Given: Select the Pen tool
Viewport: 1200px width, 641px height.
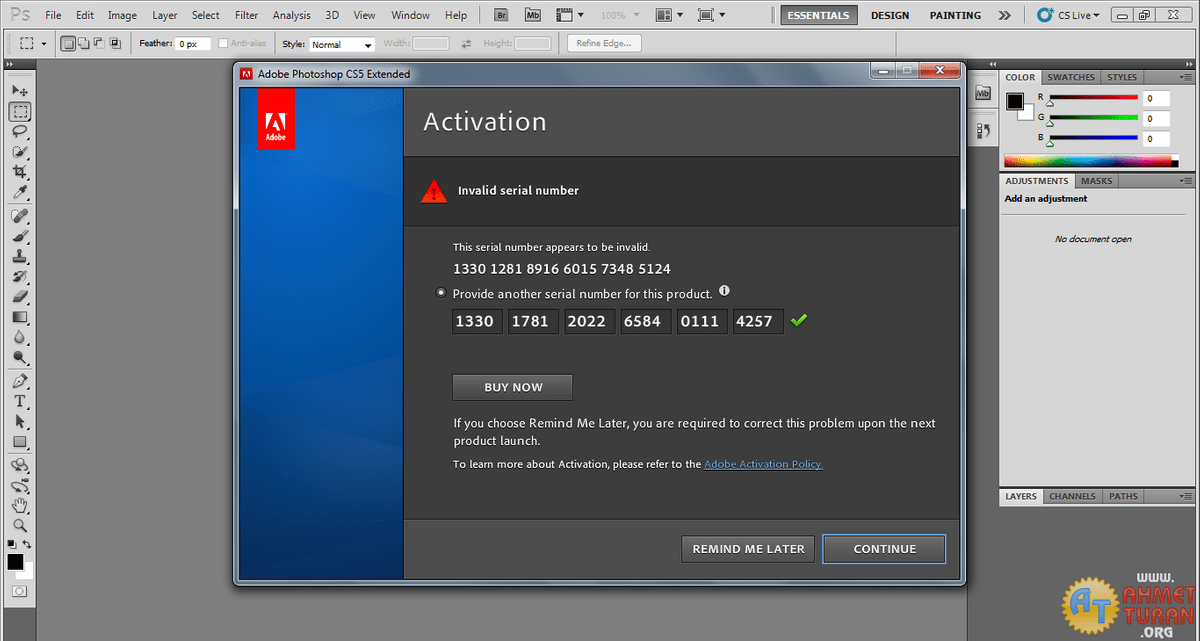Looking at the screenshot, I should pos(20,381).
